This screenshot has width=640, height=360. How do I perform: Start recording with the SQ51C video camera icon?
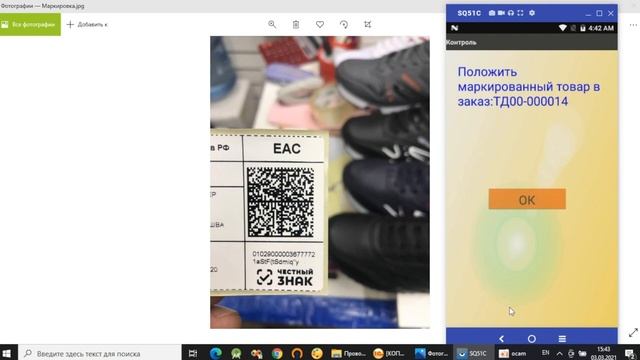point(501,13)
